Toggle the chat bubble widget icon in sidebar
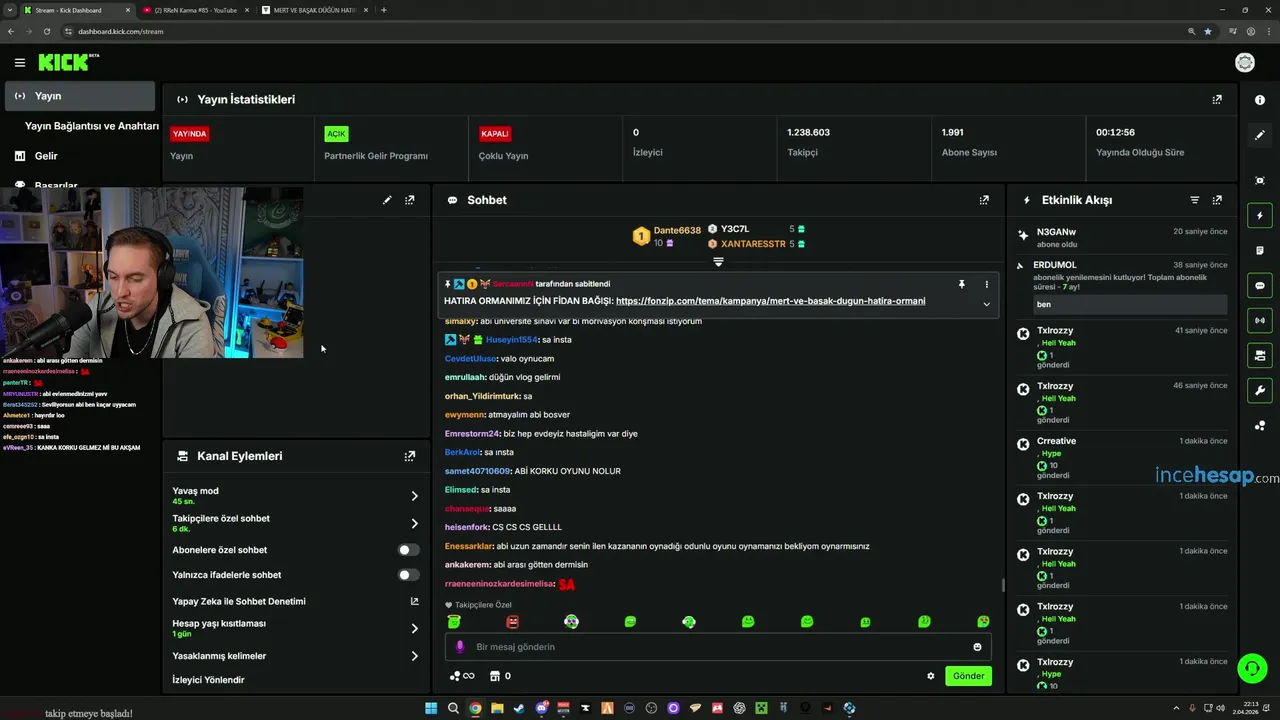This screenshot has height=720, width=1280. (x=1260, y=285)
